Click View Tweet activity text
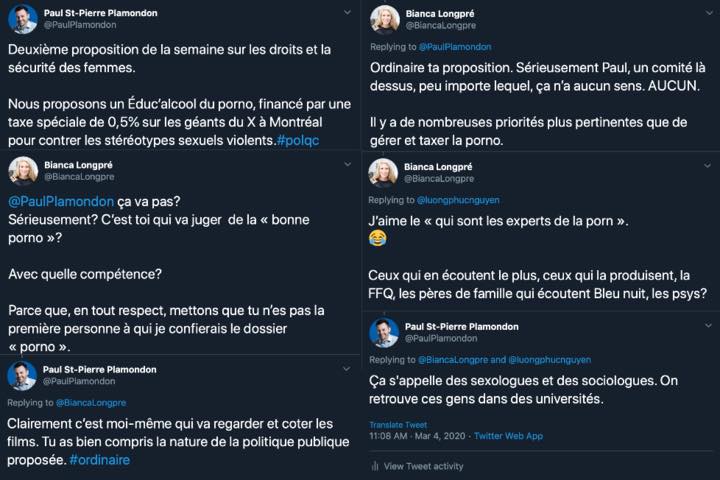The height and width of the screenshot is (480, 720). coord(423,466)
